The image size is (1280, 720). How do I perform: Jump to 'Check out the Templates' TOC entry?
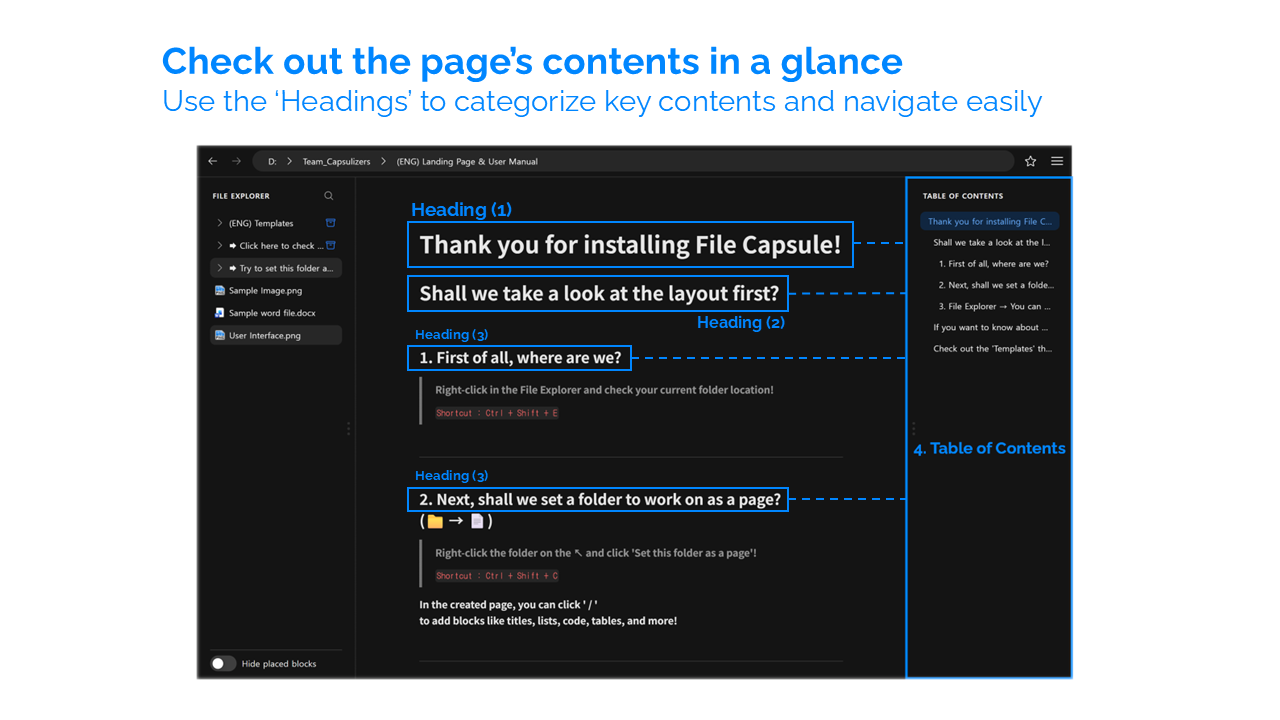pos(993,349)
